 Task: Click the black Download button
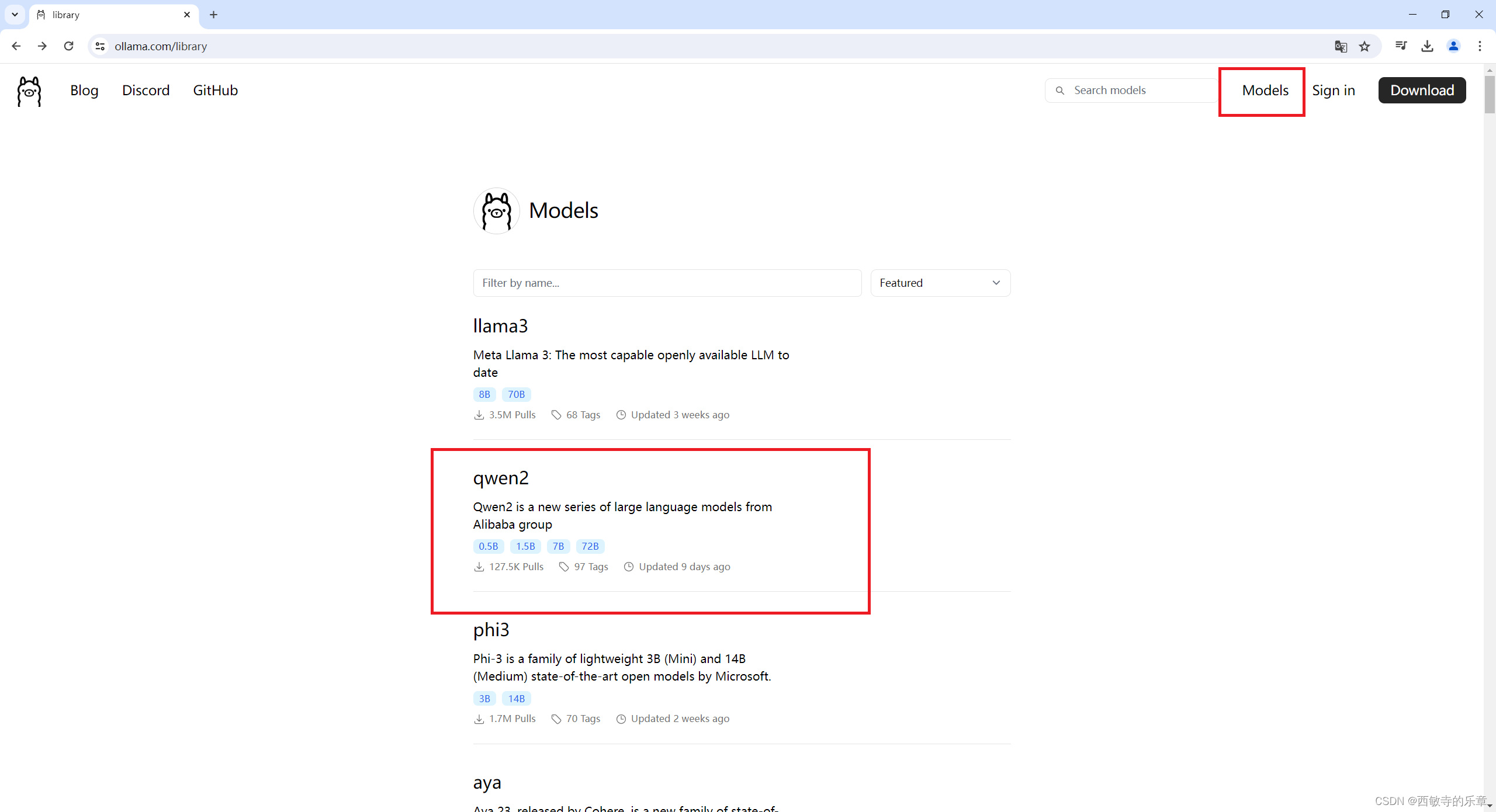tap(1421, 91)
